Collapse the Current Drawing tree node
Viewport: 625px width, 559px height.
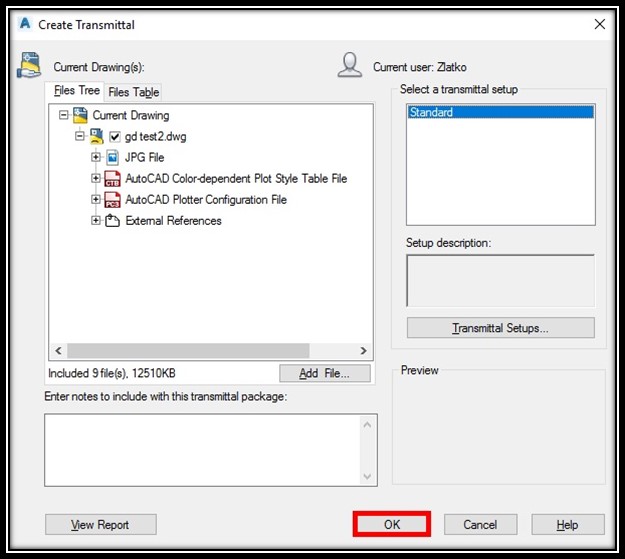[x=63, y=115]
